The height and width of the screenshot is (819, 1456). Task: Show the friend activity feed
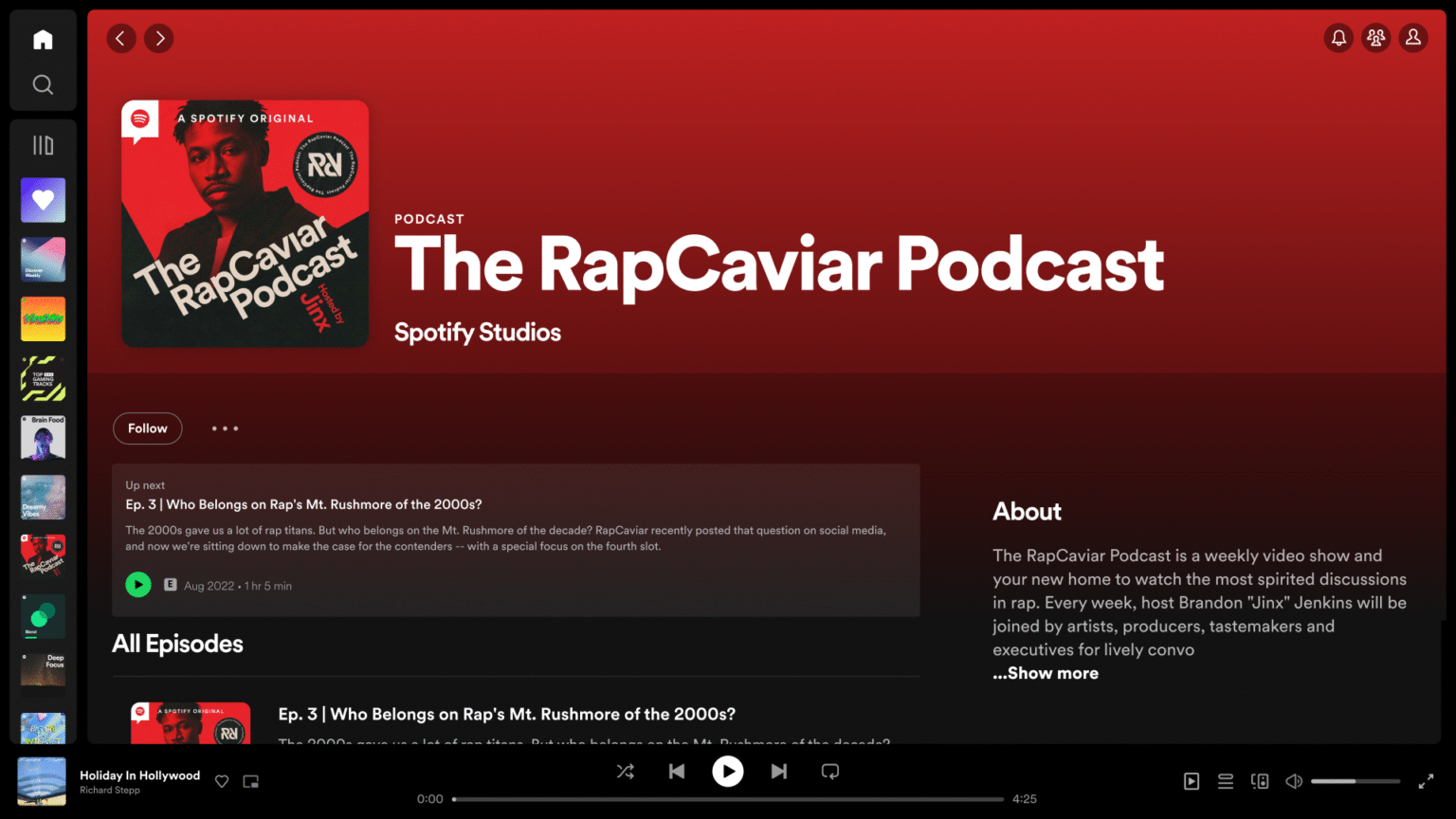pyautogui.click(x=1375, y=38)
